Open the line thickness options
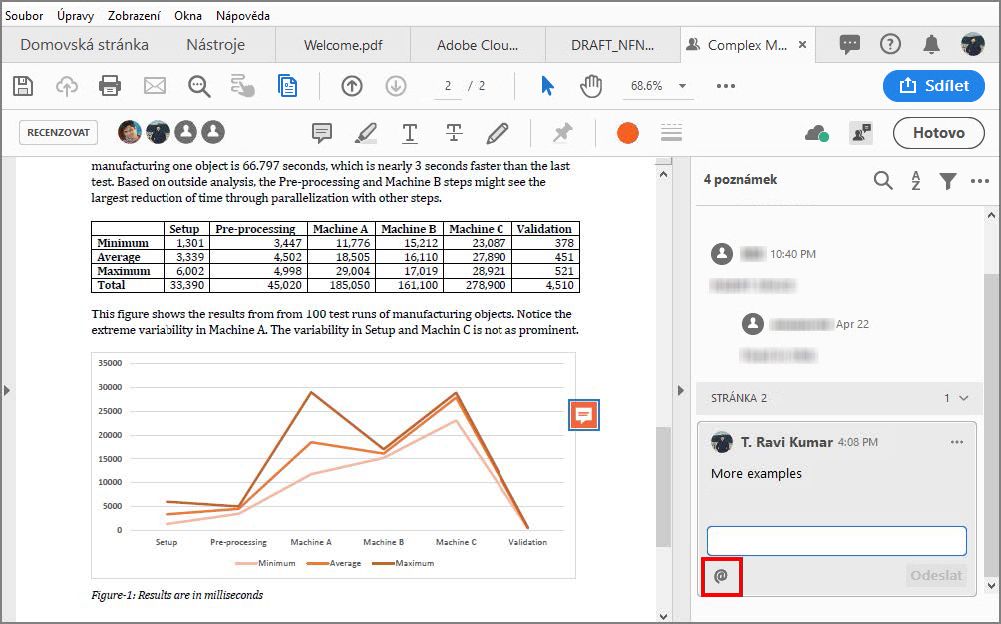The image size is (1001, 624). coord(671,133)
